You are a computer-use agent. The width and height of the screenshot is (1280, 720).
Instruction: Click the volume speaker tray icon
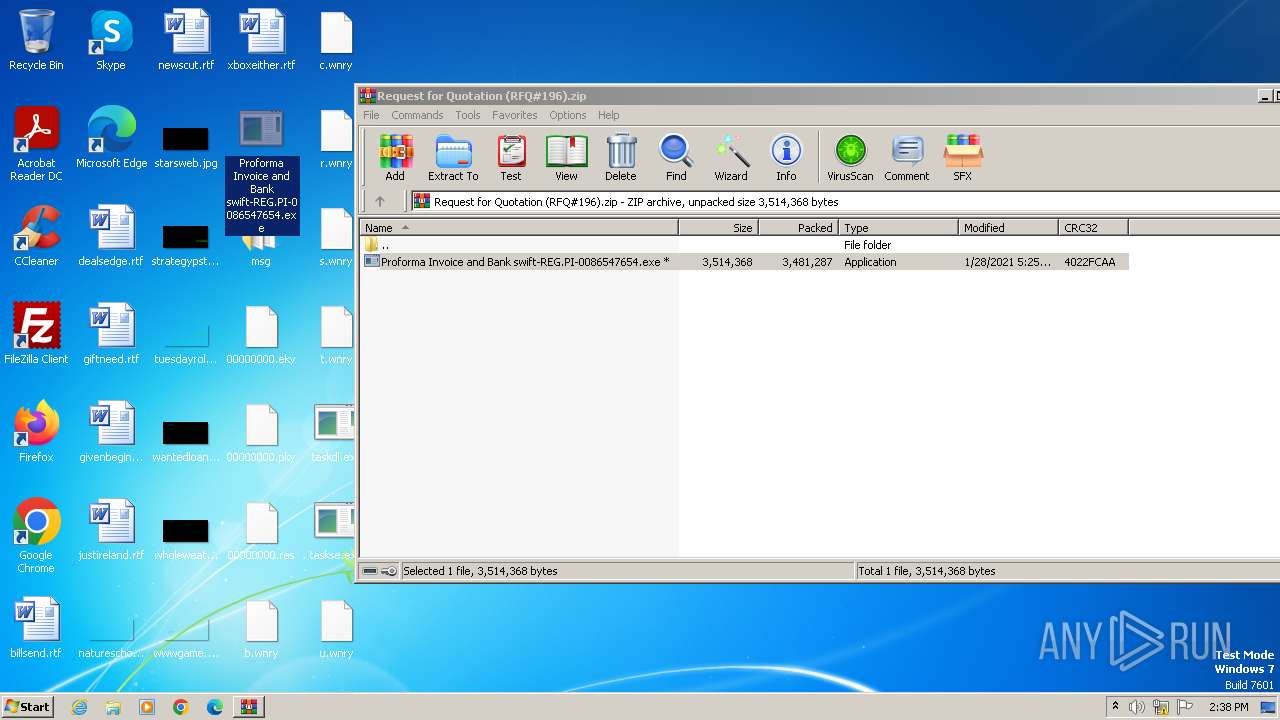click(1137, 707)
